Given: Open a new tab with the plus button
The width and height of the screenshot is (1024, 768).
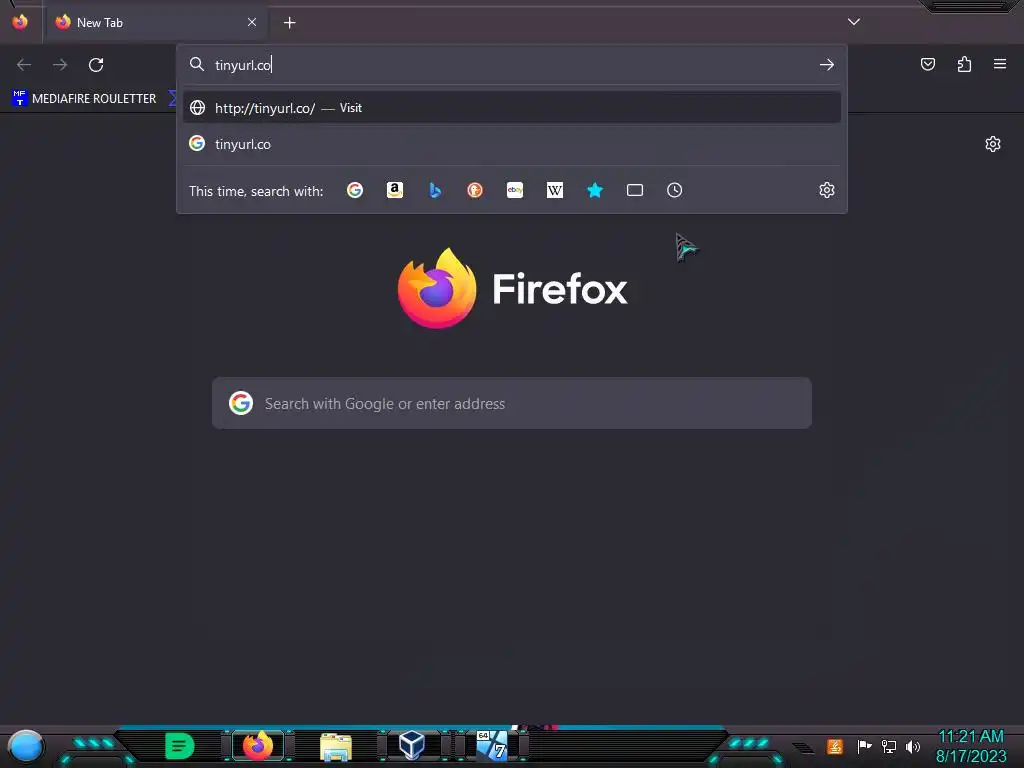Looking at the screenshot, I should tap(289, 23).
